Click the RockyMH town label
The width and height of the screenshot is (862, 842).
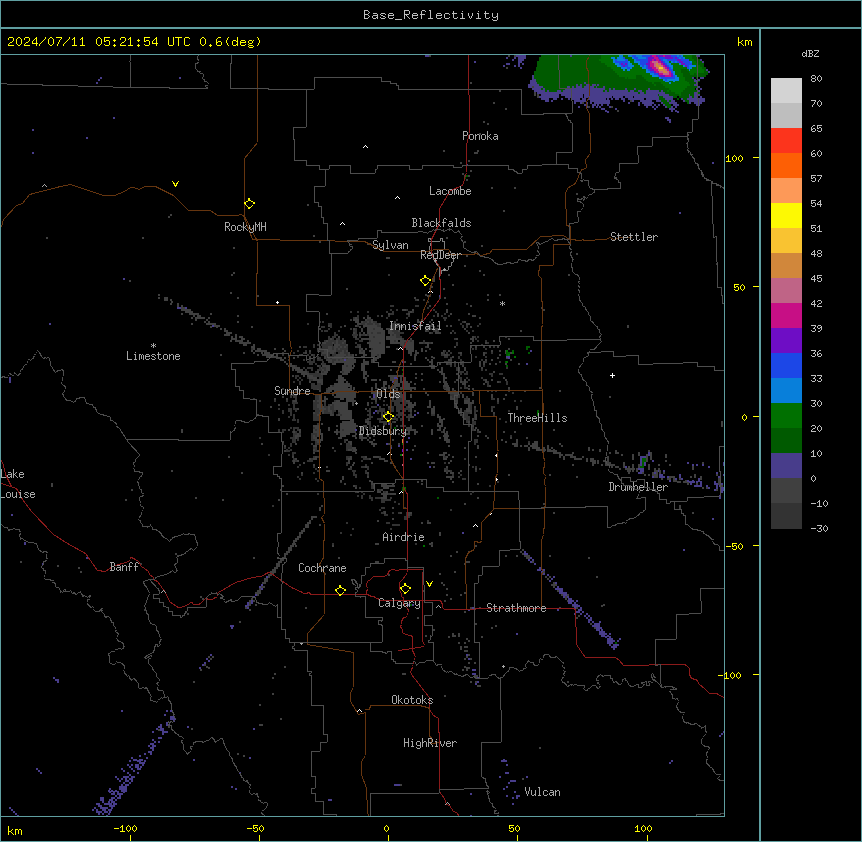pyautogui.click(x=245, y=227)
